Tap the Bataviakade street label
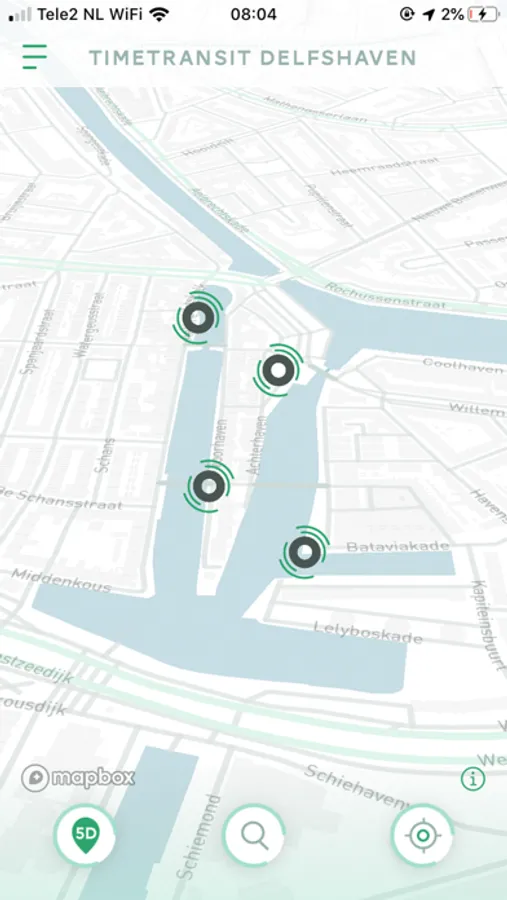Image resolution: width=507 pixels, height=900 pixels. pos(398,546)
